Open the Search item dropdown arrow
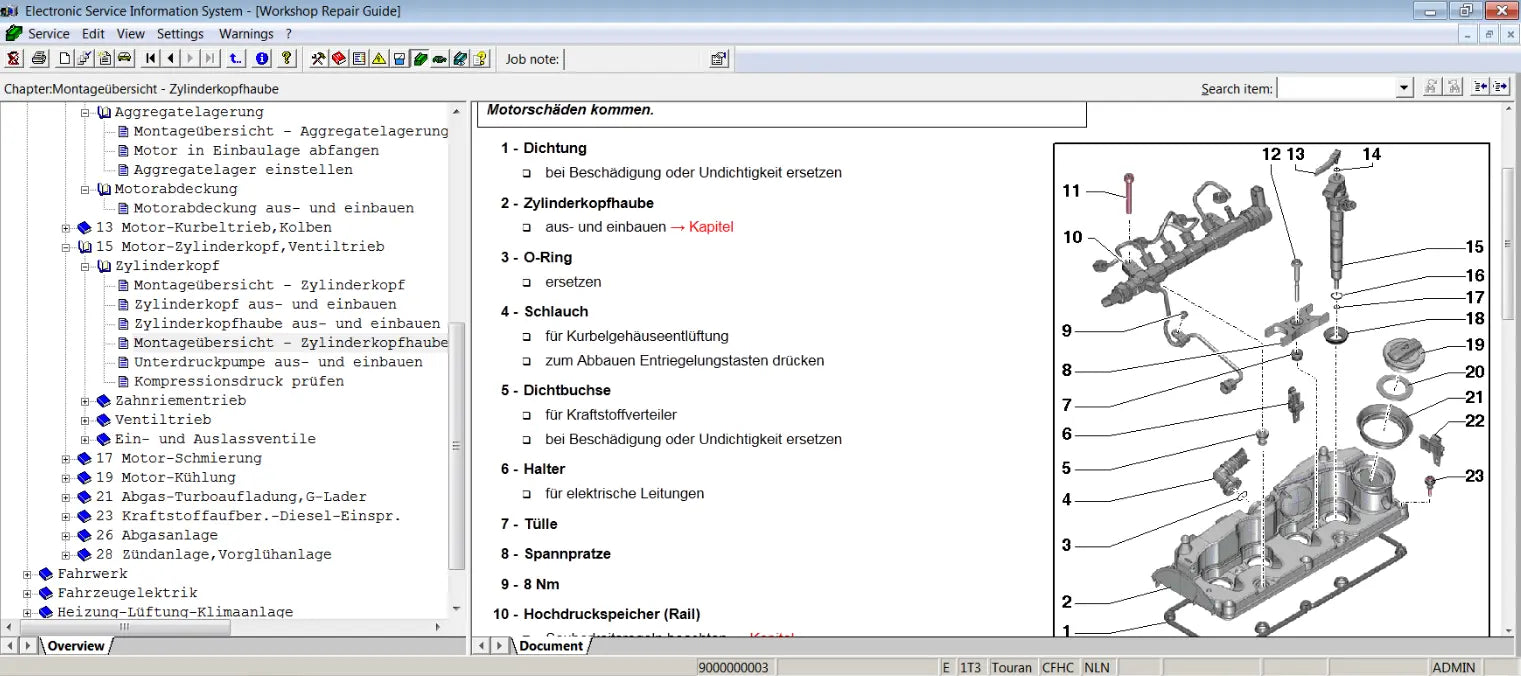The height and width of the screenshot is (676, 1521). 1404,88
